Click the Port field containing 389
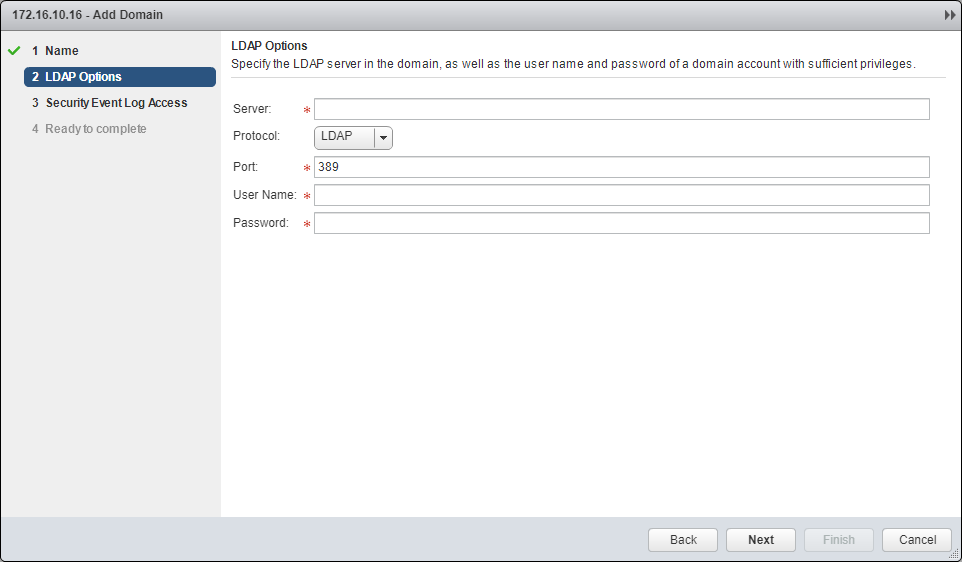 (x=621, y=167)
